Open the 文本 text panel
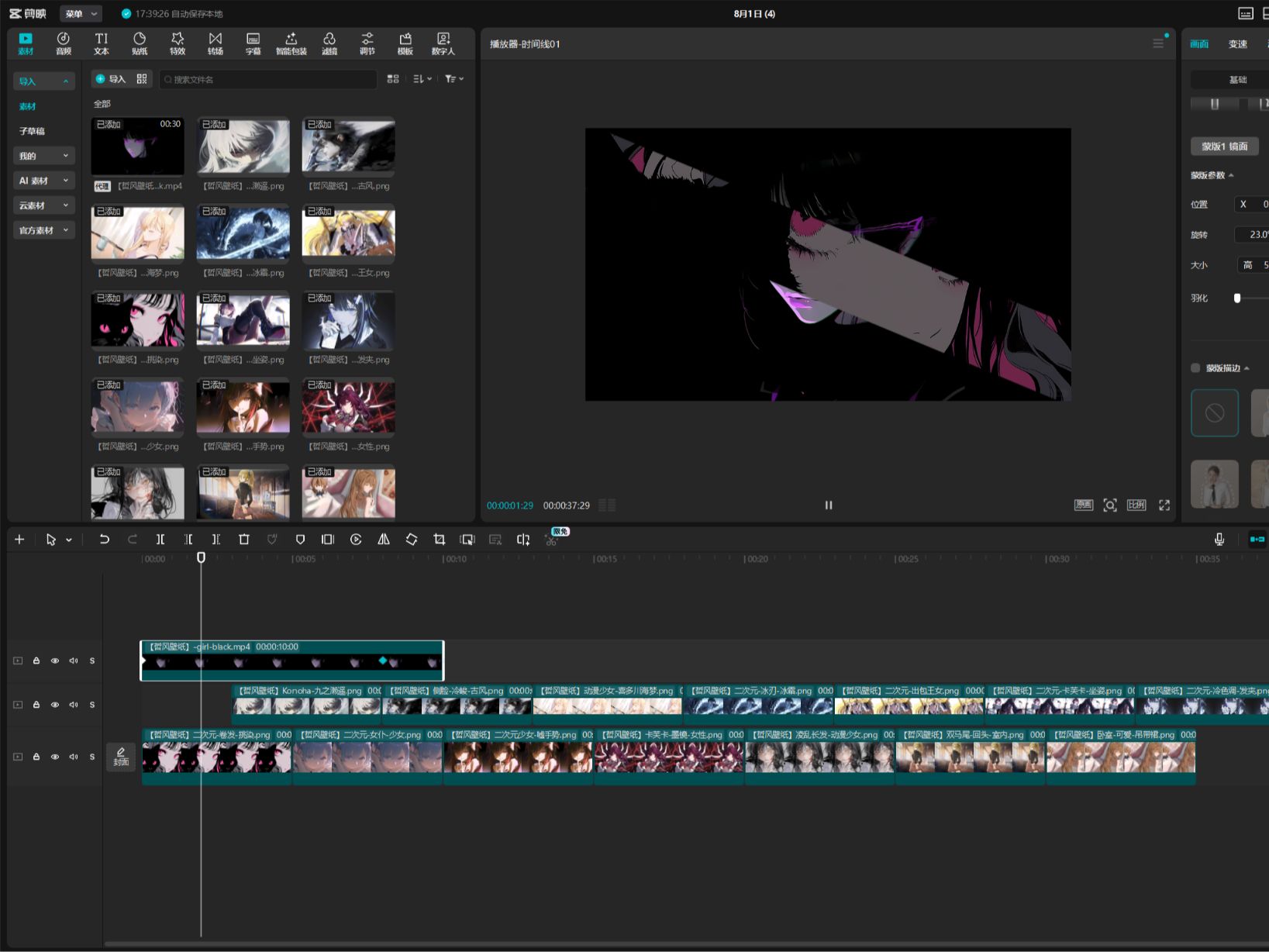The width and height of the screenshot is (1269, 952). (x=102, y=43)
